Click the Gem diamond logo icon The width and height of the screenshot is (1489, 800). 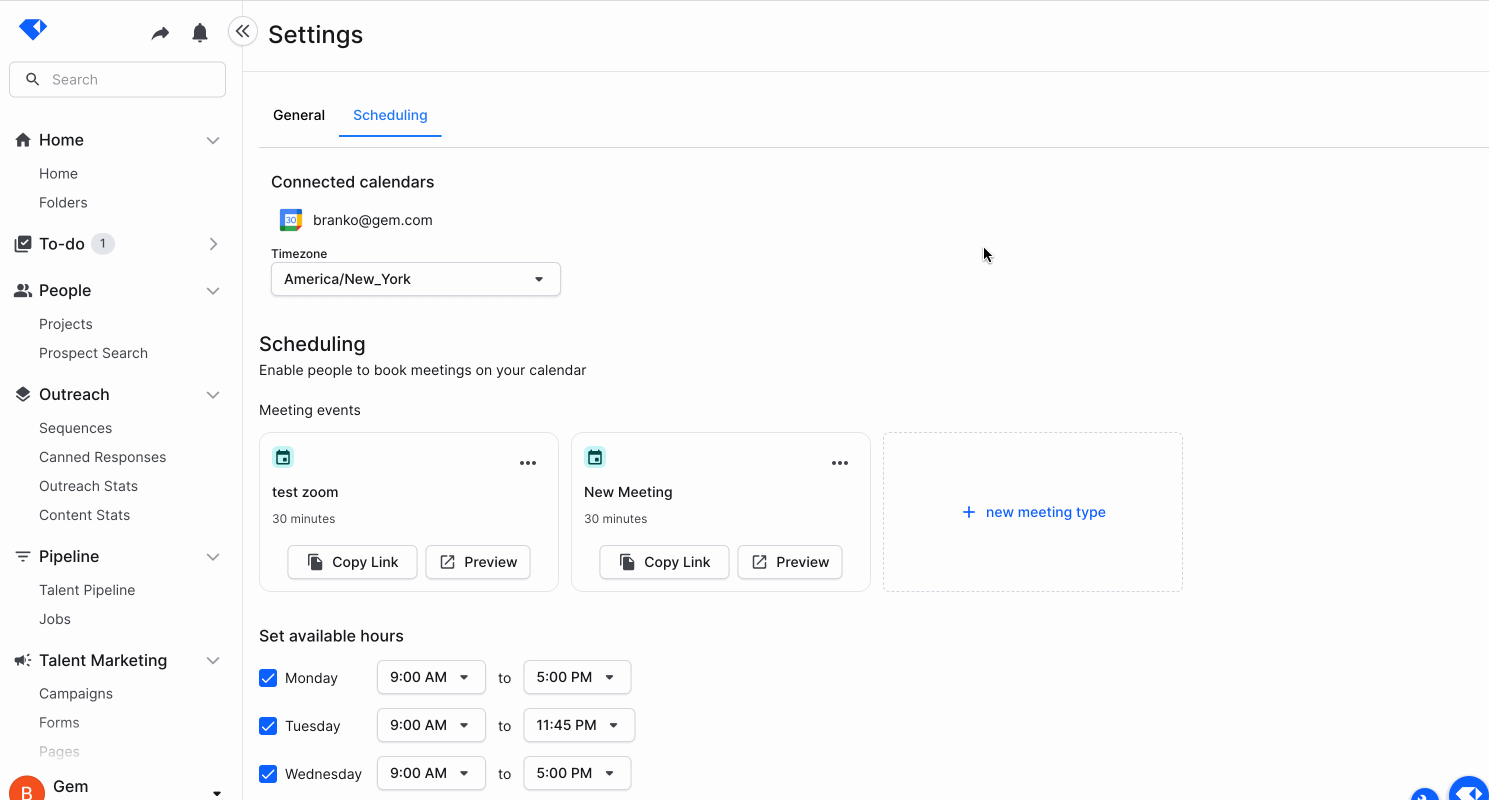click(x=33, y=30)
